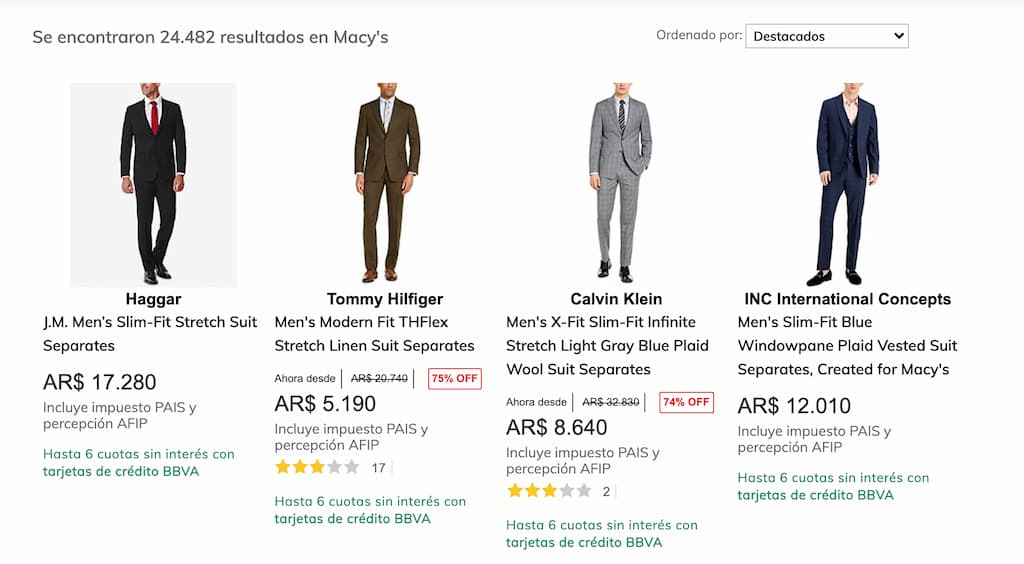Open the Blue Windowpane Plaid Vested Suit title
The image size is (1024, 564).
pyautogui.click(x=847, y=346)
